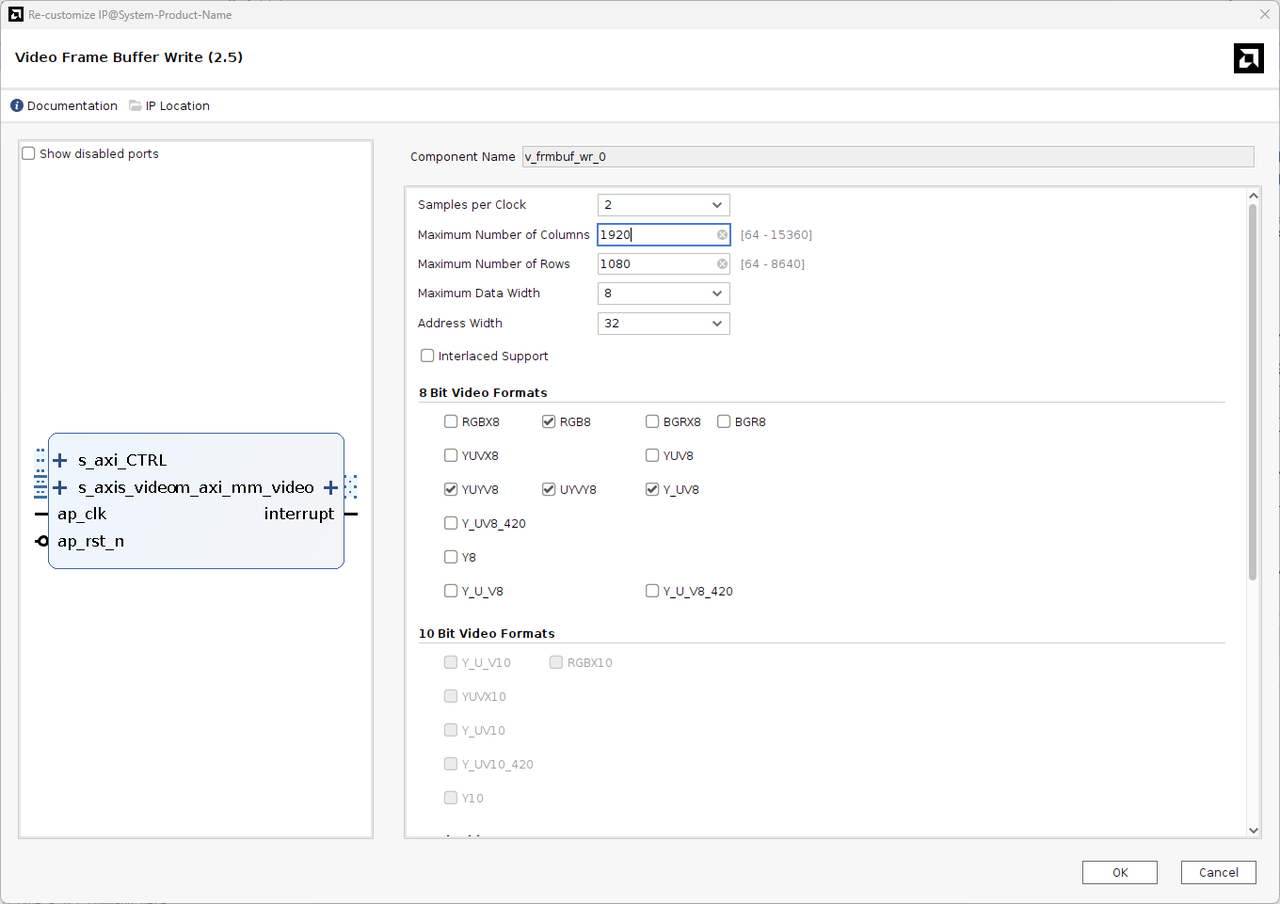Expand the s_axi_CTRL port plus icon
The image size is (1280, 904).
coord(60,461)
